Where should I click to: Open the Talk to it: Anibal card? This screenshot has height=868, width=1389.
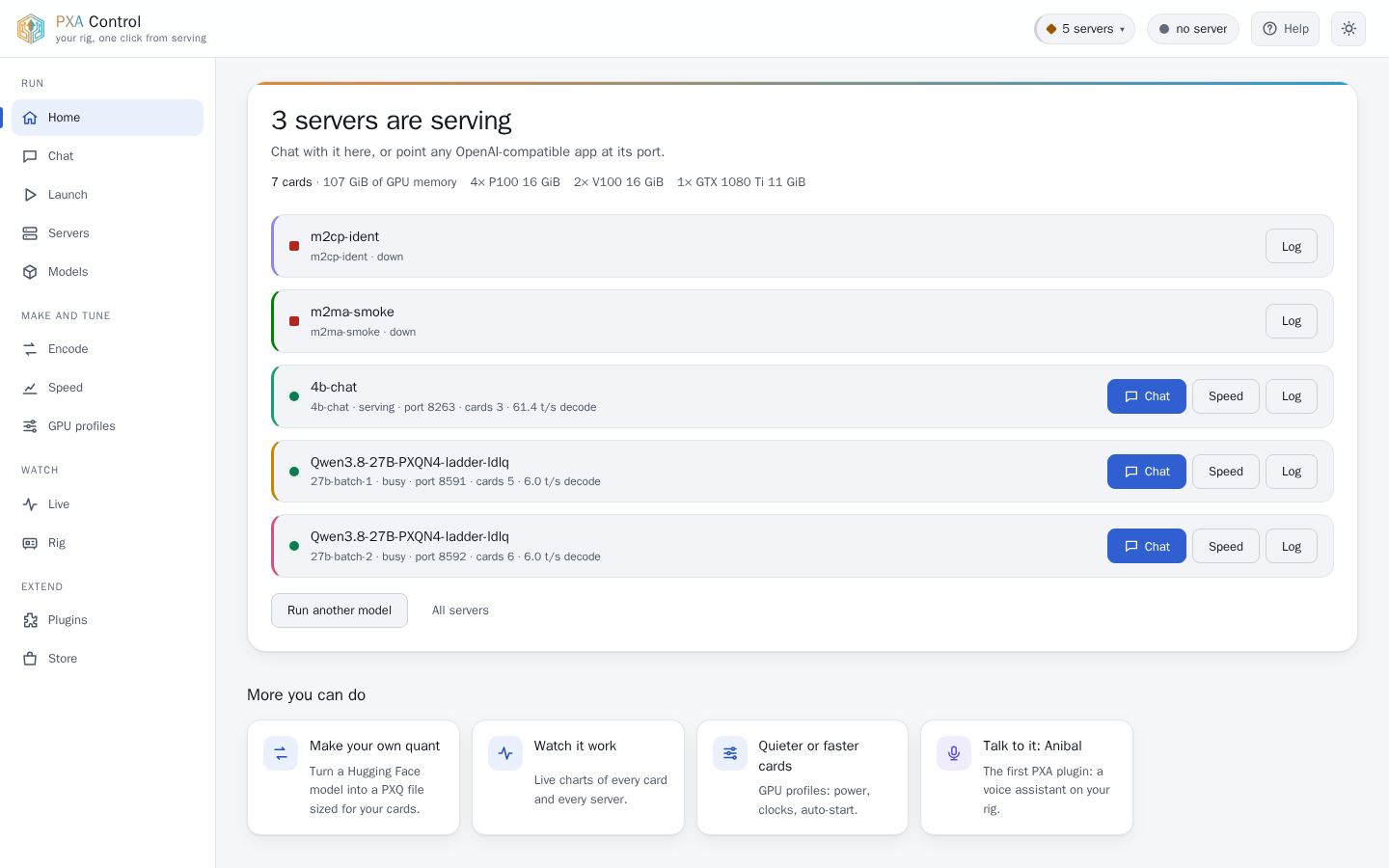point(1026,777)
